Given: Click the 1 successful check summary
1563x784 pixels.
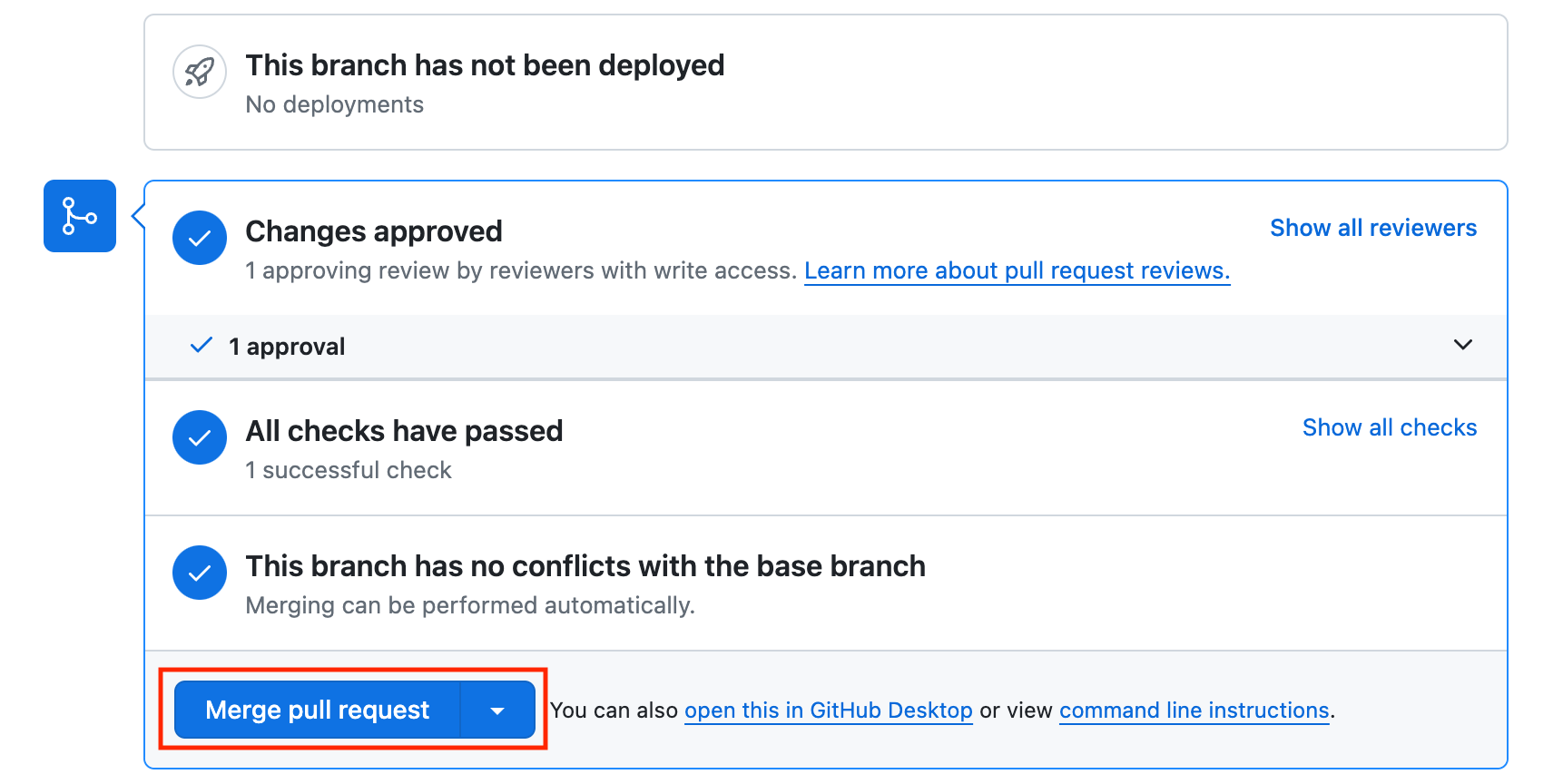Looking at the screenshot, I should tap(348, 470).
